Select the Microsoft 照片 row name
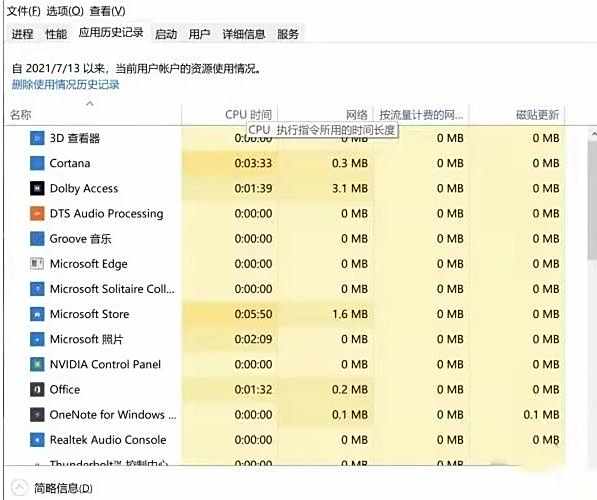Screen dimensions: 597x500 tap(86, 339)
